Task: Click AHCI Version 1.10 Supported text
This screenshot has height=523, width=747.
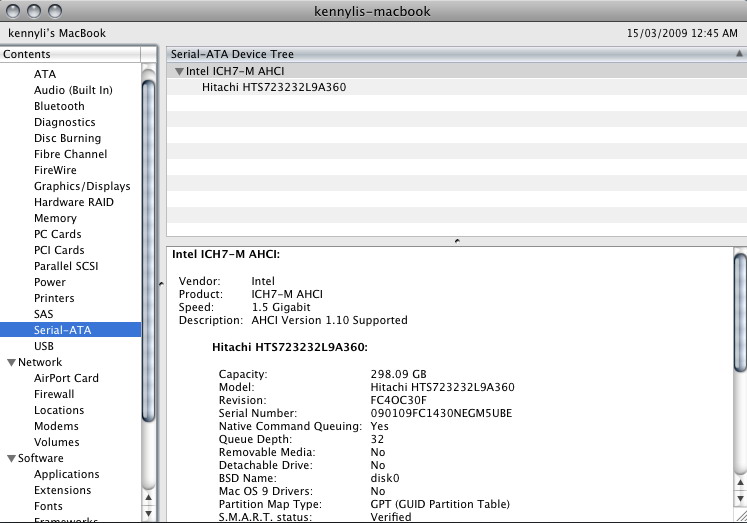Action: 329,320
